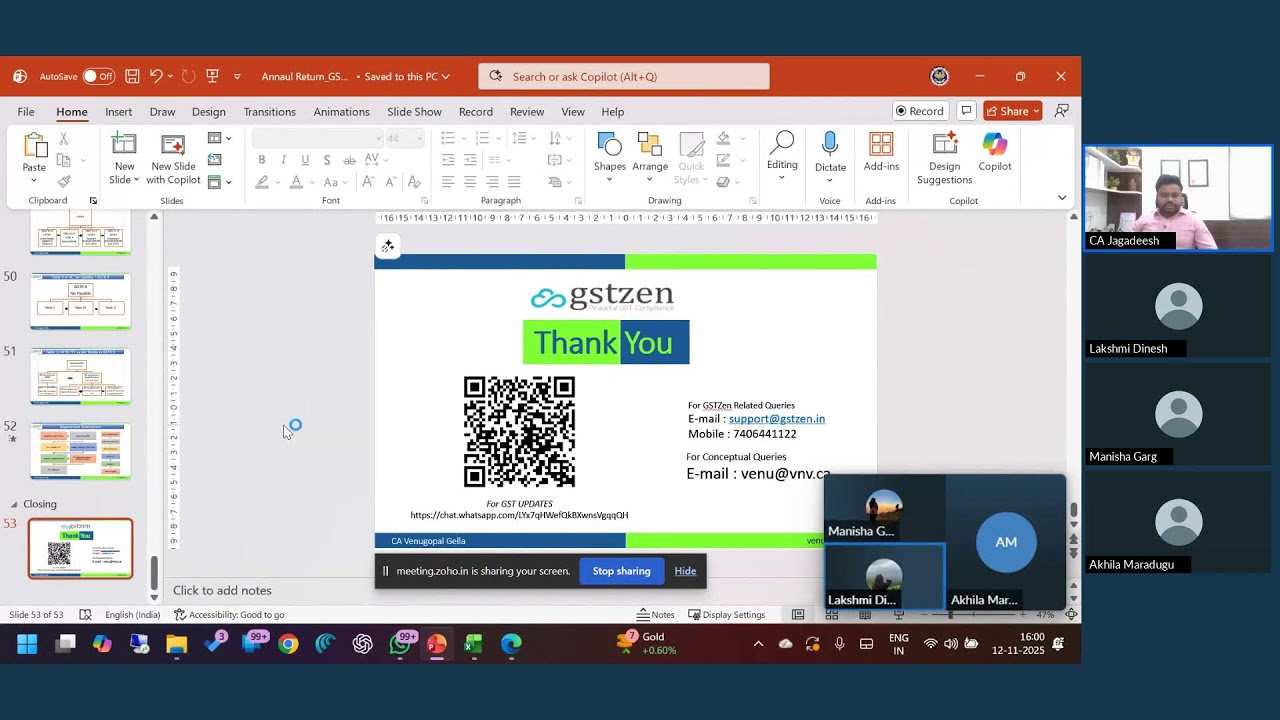The image size is (1280, 720).
Task: Open the Design tab
Action: click(x=209, y=112)
